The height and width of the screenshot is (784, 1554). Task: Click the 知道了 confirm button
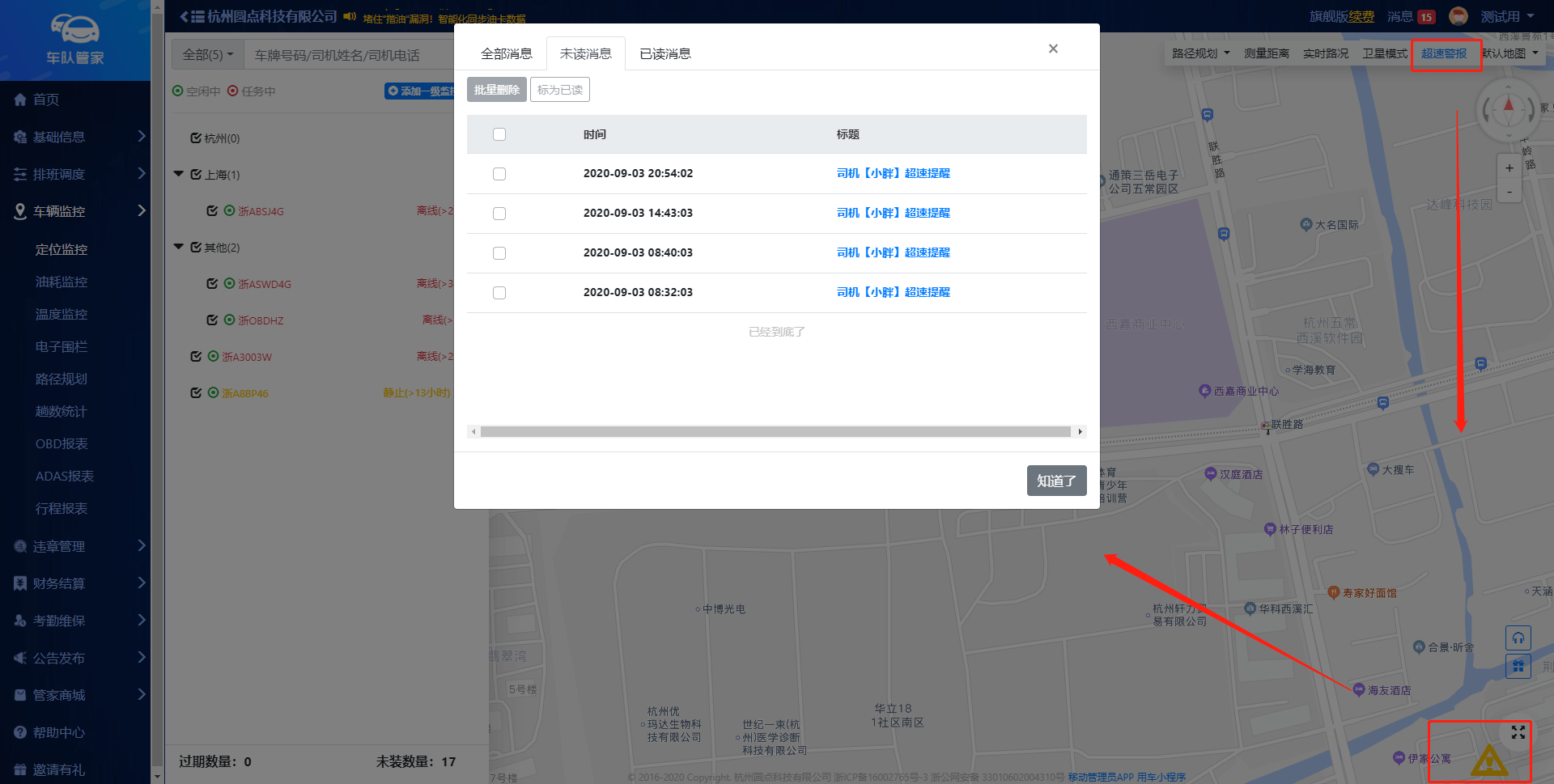tap(1055, 481)
